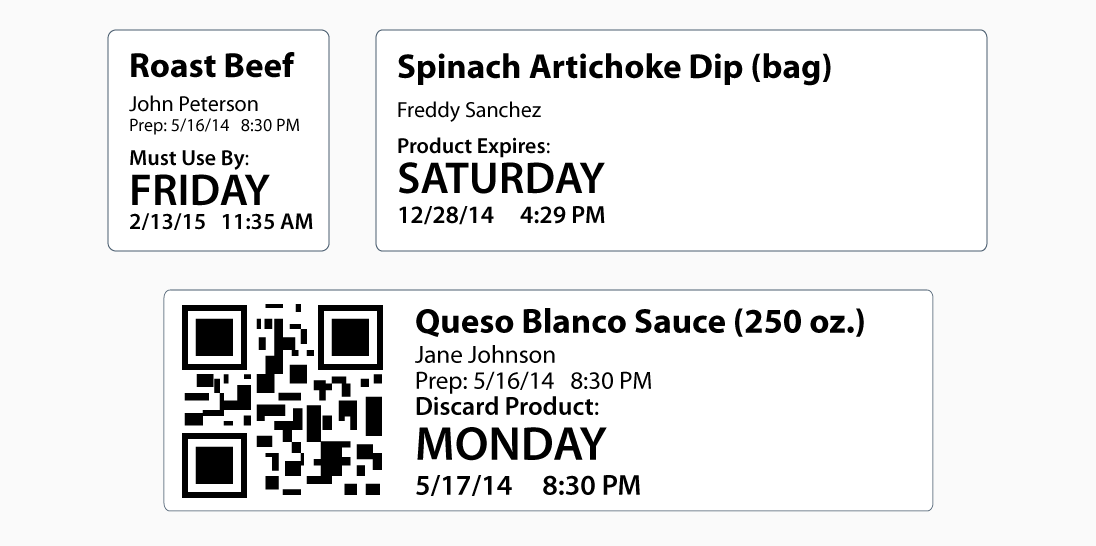Select "Spinach Artichoke Dip (bag)" title
This screenshot has height=546, width=1096.
(614, 68)
